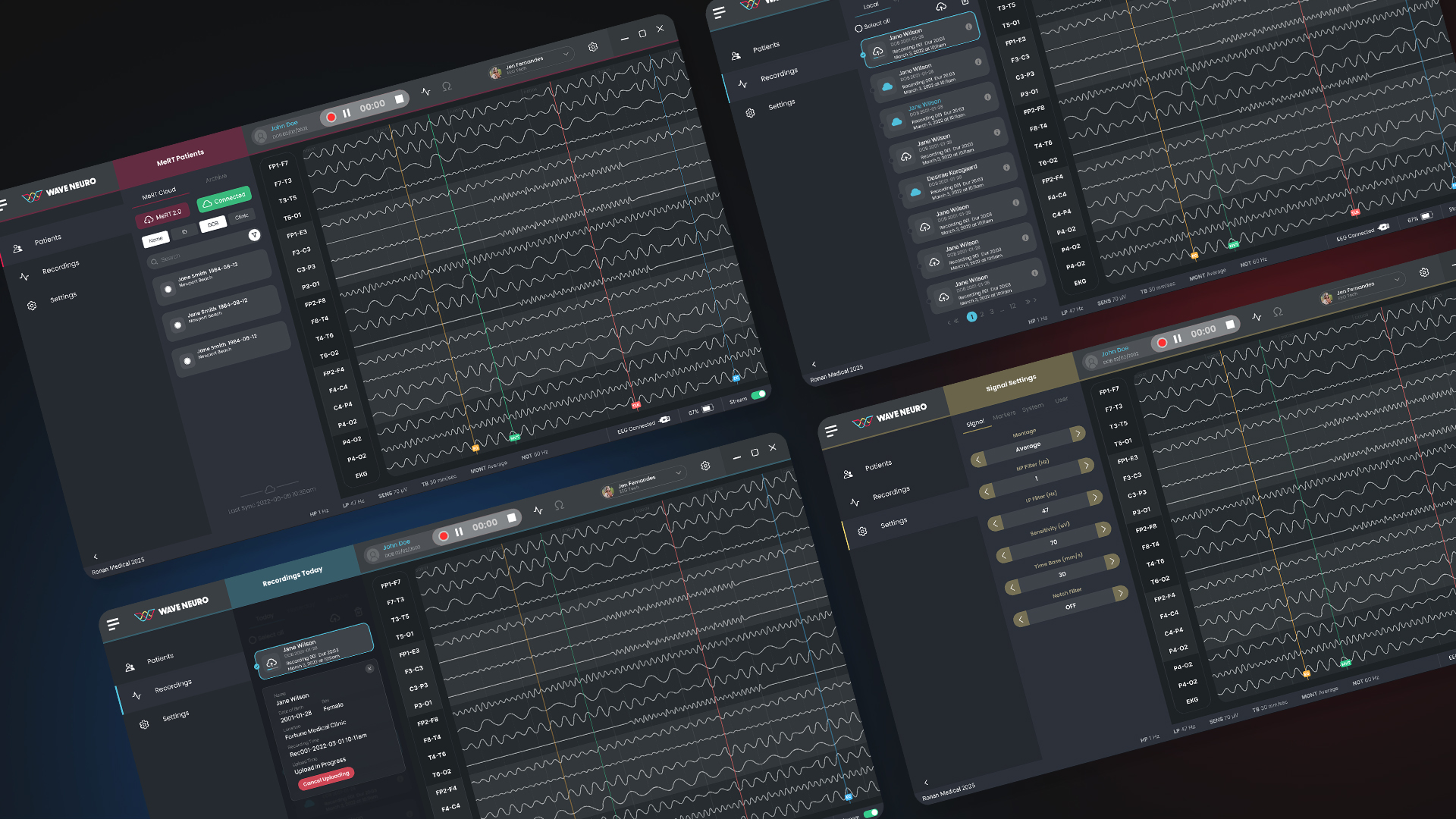Select the MeRT Cloud tab
Image resolution: width=1456 pixels, height=819 pixels.
coord(158,193)
